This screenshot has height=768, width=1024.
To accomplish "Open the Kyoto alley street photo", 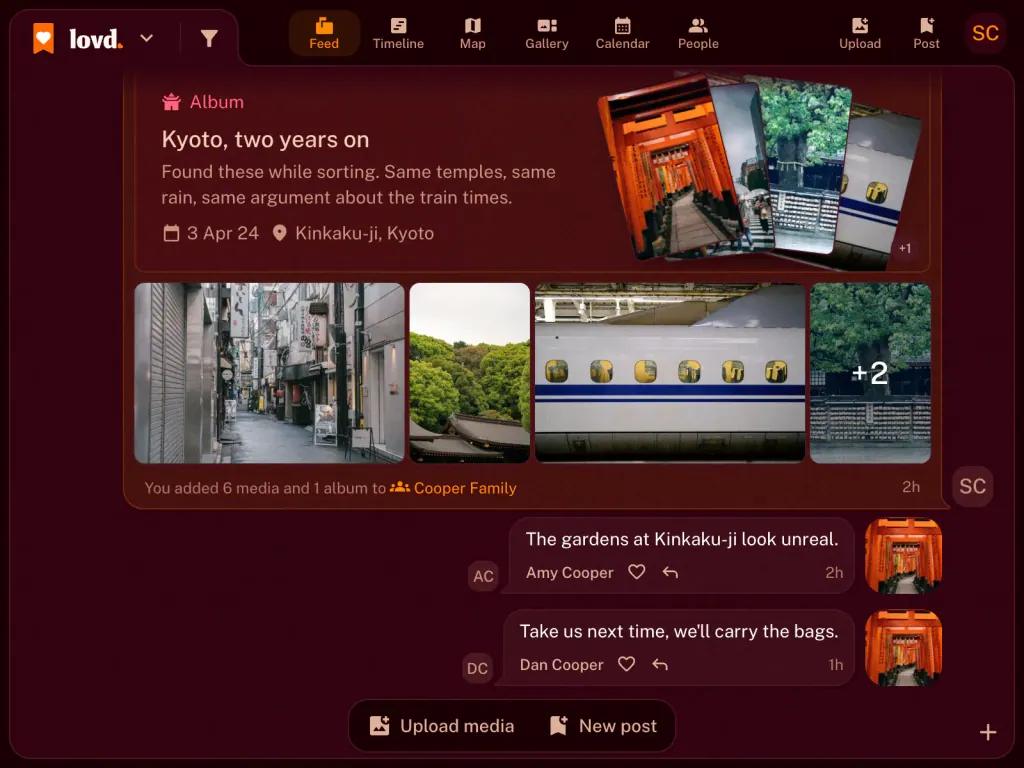I will click(x=269, y=373).
